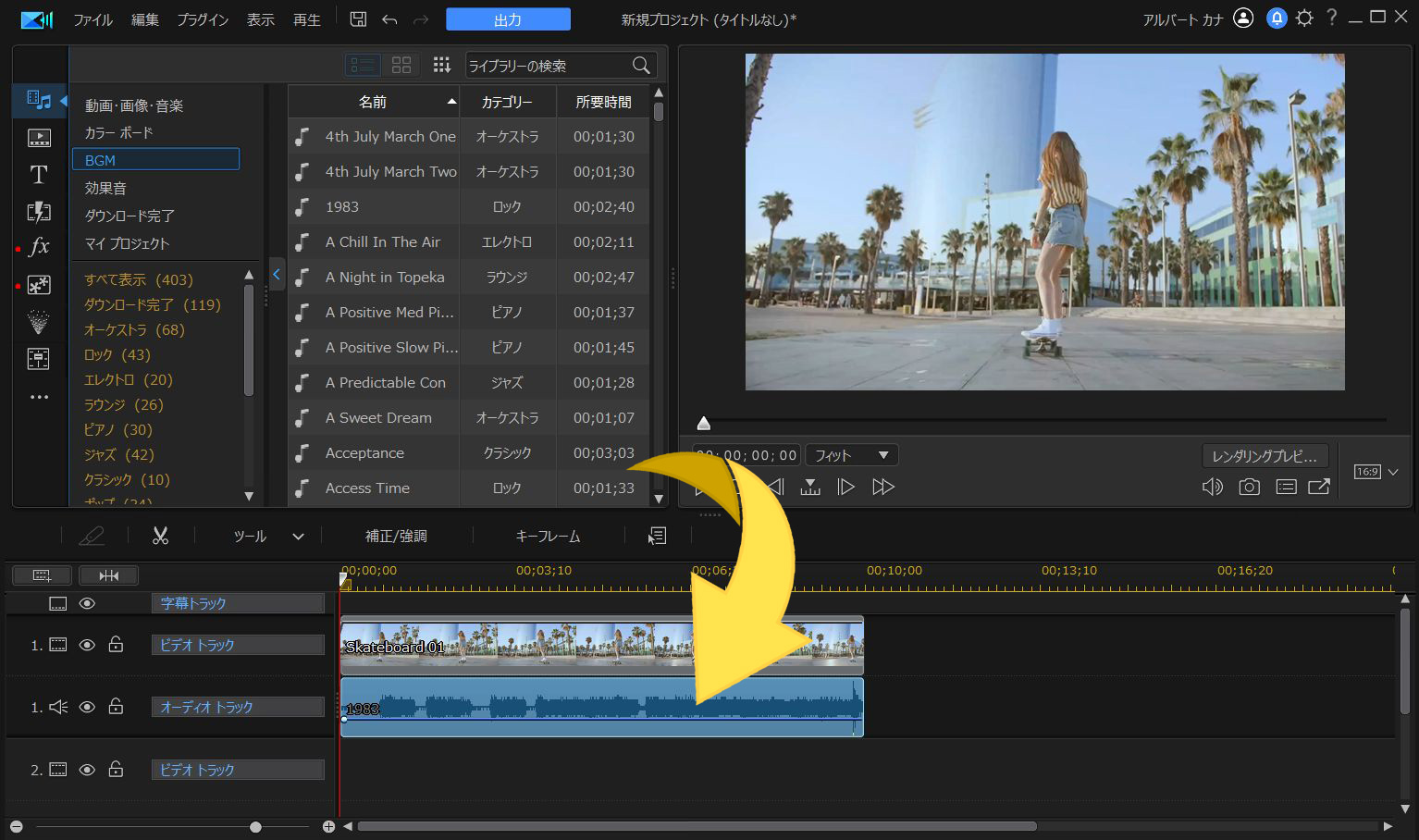Click the timeline zoom slider handle
The width and height of the screenshot is (1419, 840).
pyautogui.click(x=255, y=826)
